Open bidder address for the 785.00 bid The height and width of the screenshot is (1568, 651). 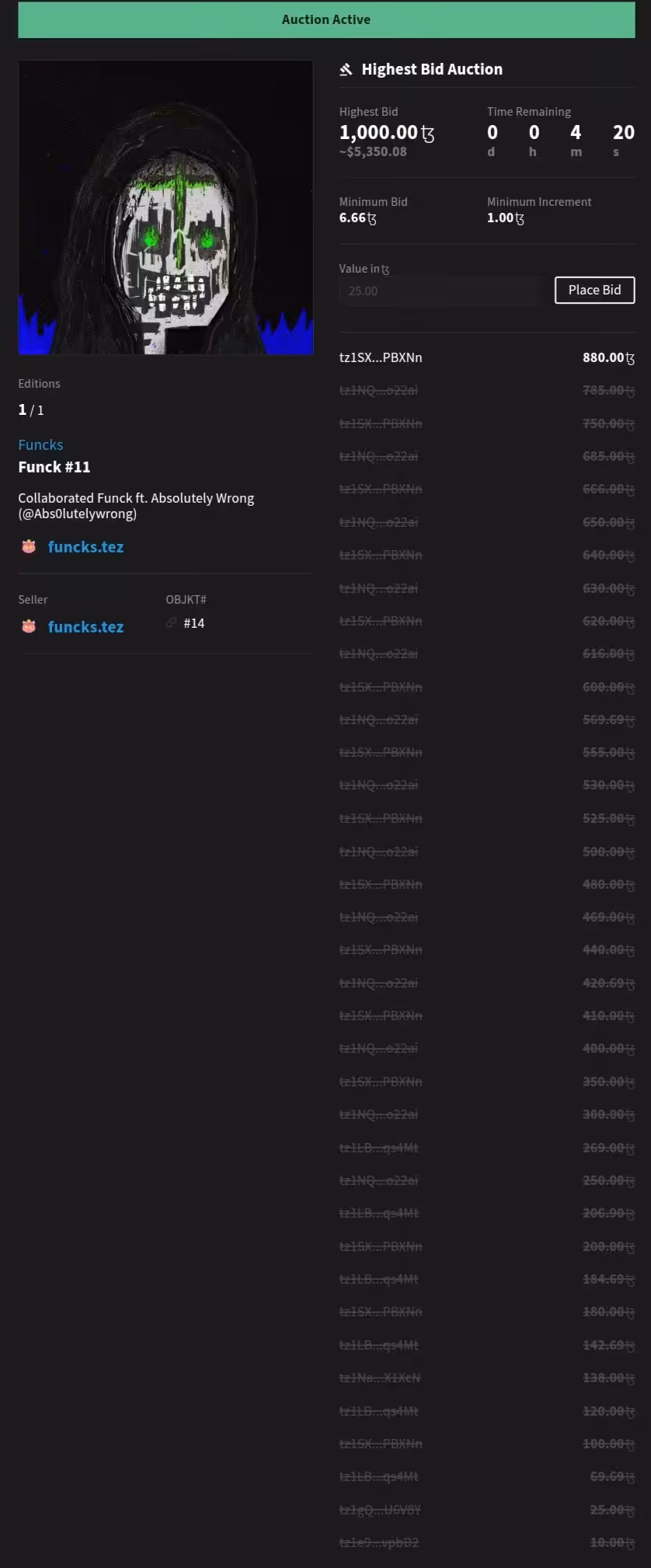pyautogui.click(x=378, y=390)
